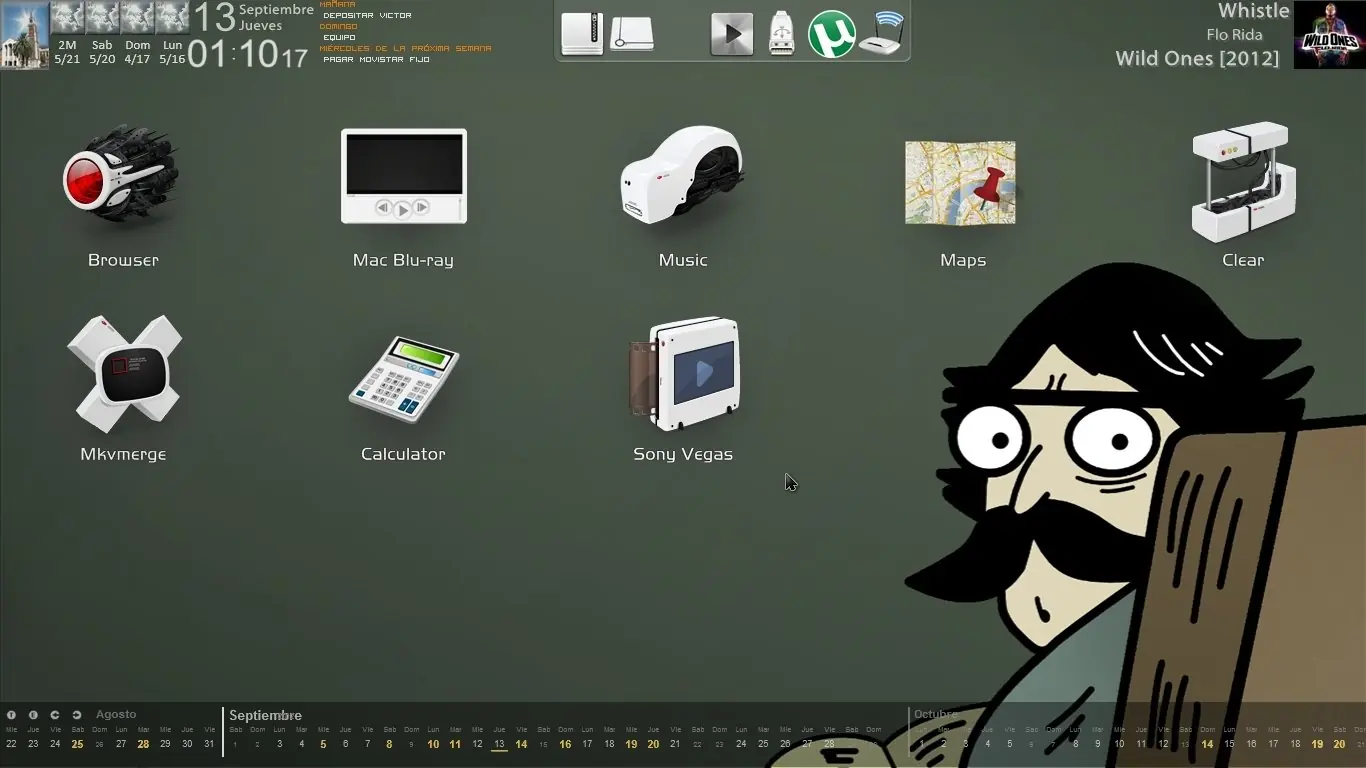The image size is (1366, 768).
Task: Click the song title Whistle
Action: [1253, 11]
